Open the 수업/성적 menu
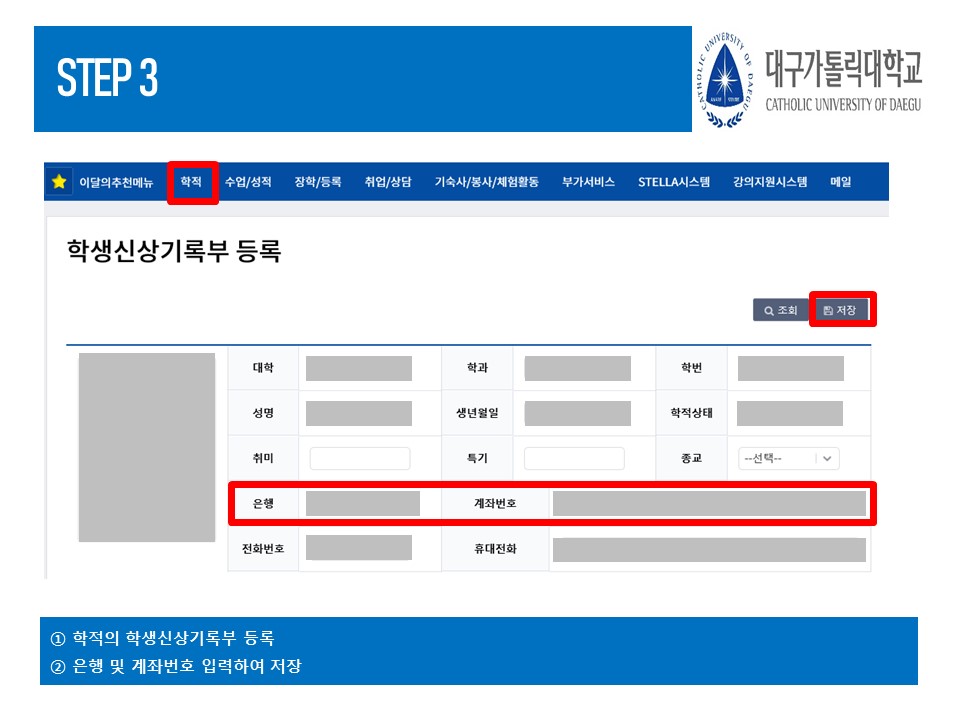The width and height of the screenshot is (960, 720). pyautogui.click(x=248, y=182)
